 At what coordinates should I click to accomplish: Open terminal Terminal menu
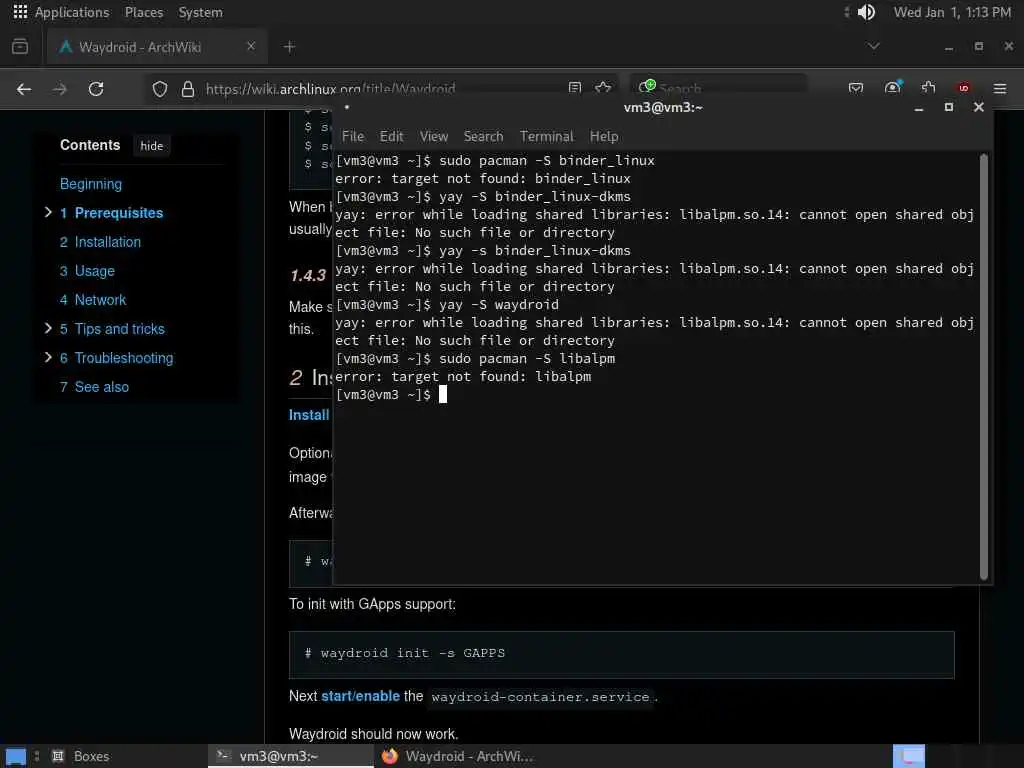click(547, 136)
